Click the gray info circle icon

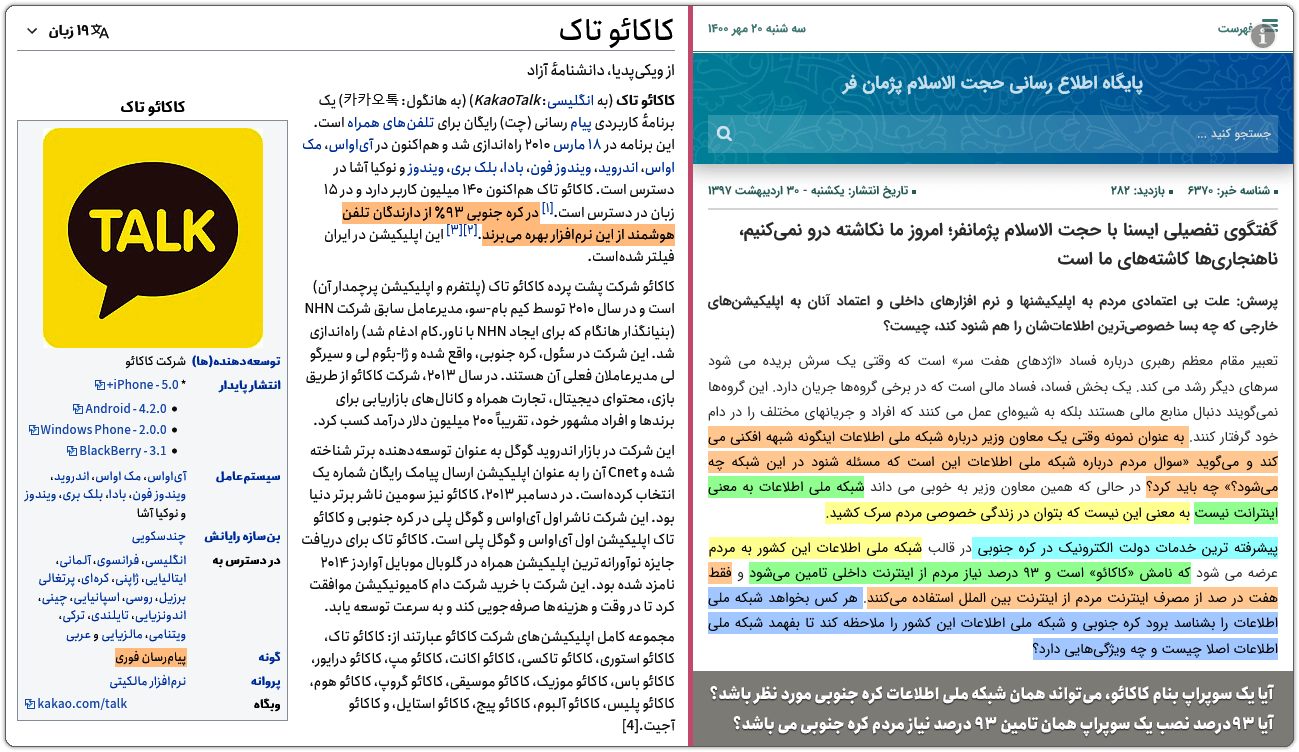[1263, 37]
